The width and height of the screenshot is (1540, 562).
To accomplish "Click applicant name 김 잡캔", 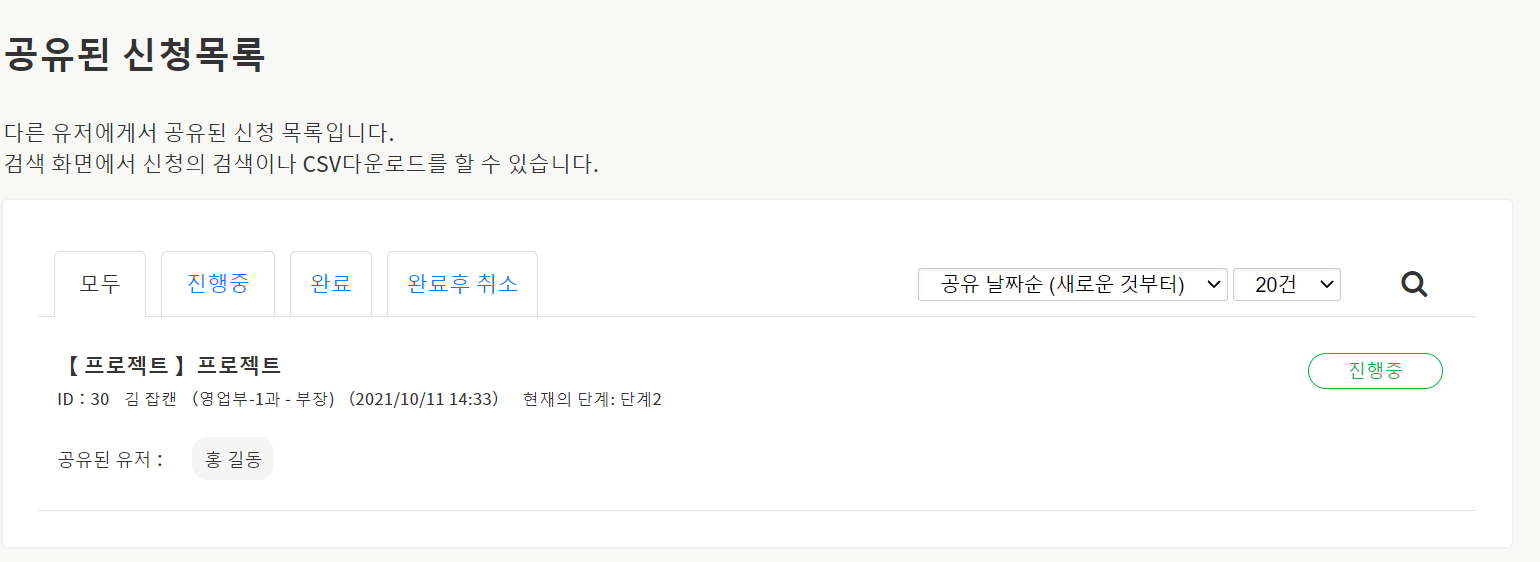I will (x=151, y=400).
